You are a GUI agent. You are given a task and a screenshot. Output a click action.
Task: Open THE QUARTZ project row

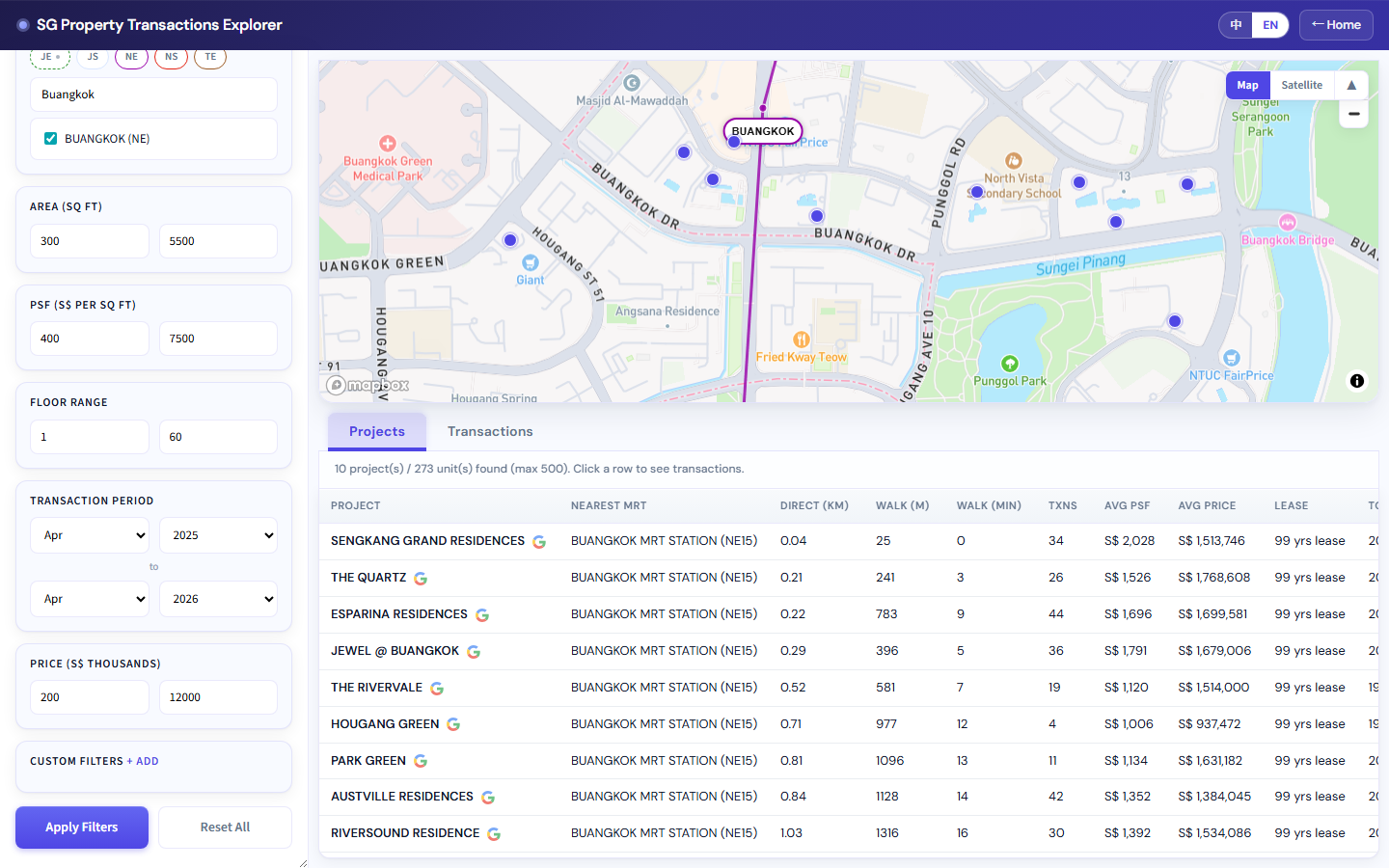[849, 578]
